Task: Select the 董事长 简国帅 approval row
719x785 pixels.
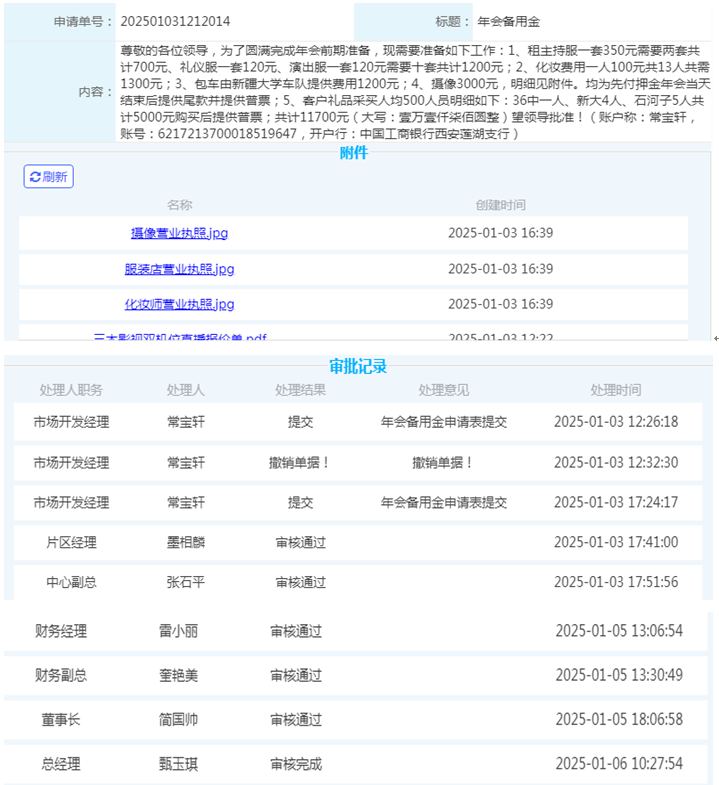Action: click(x=358, y=719)
